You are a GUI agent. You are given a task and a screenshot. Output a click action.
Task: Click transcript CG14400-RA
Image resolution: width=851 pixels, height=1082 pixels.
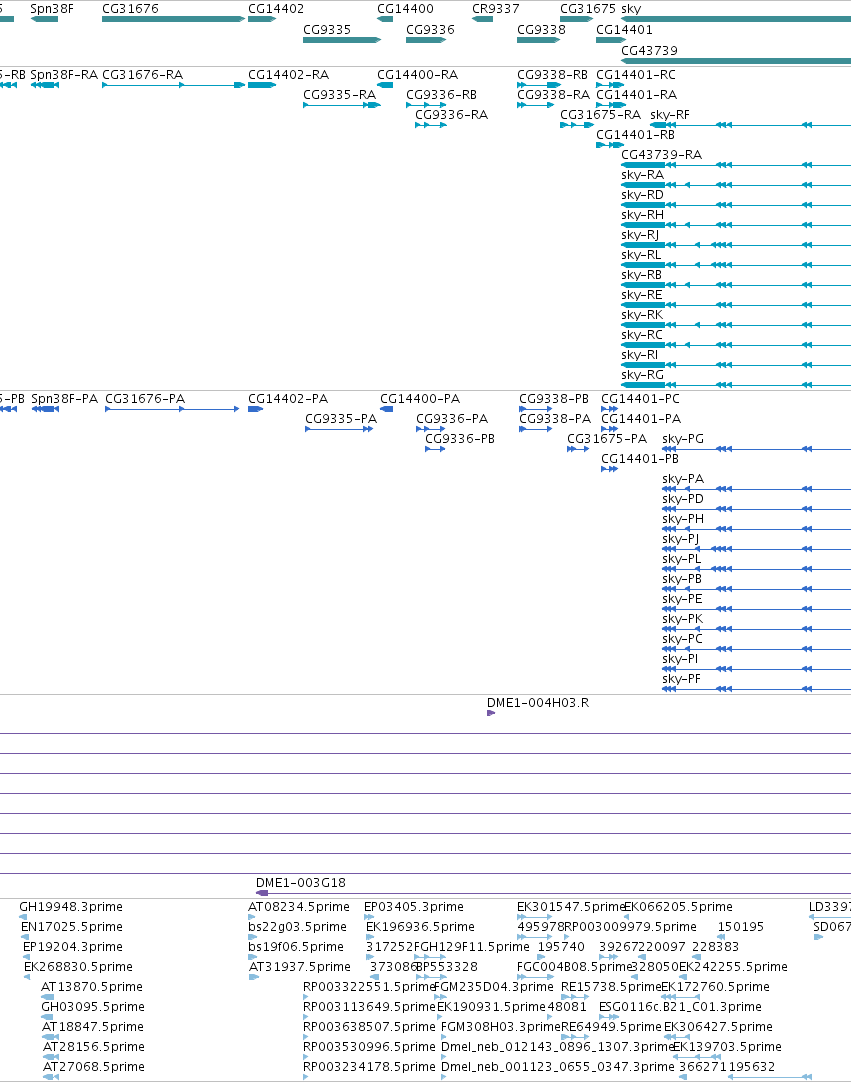tap(418, 75)
